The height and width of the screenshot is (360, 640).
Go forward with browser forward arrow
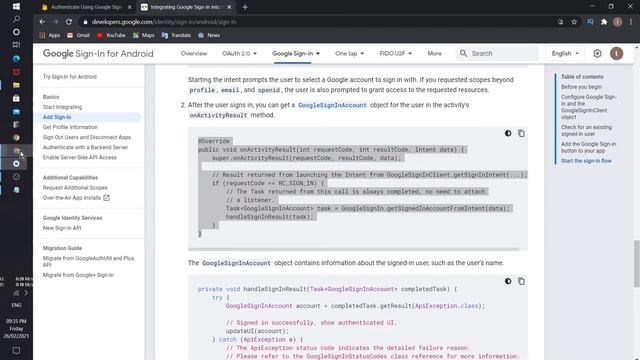56,22
